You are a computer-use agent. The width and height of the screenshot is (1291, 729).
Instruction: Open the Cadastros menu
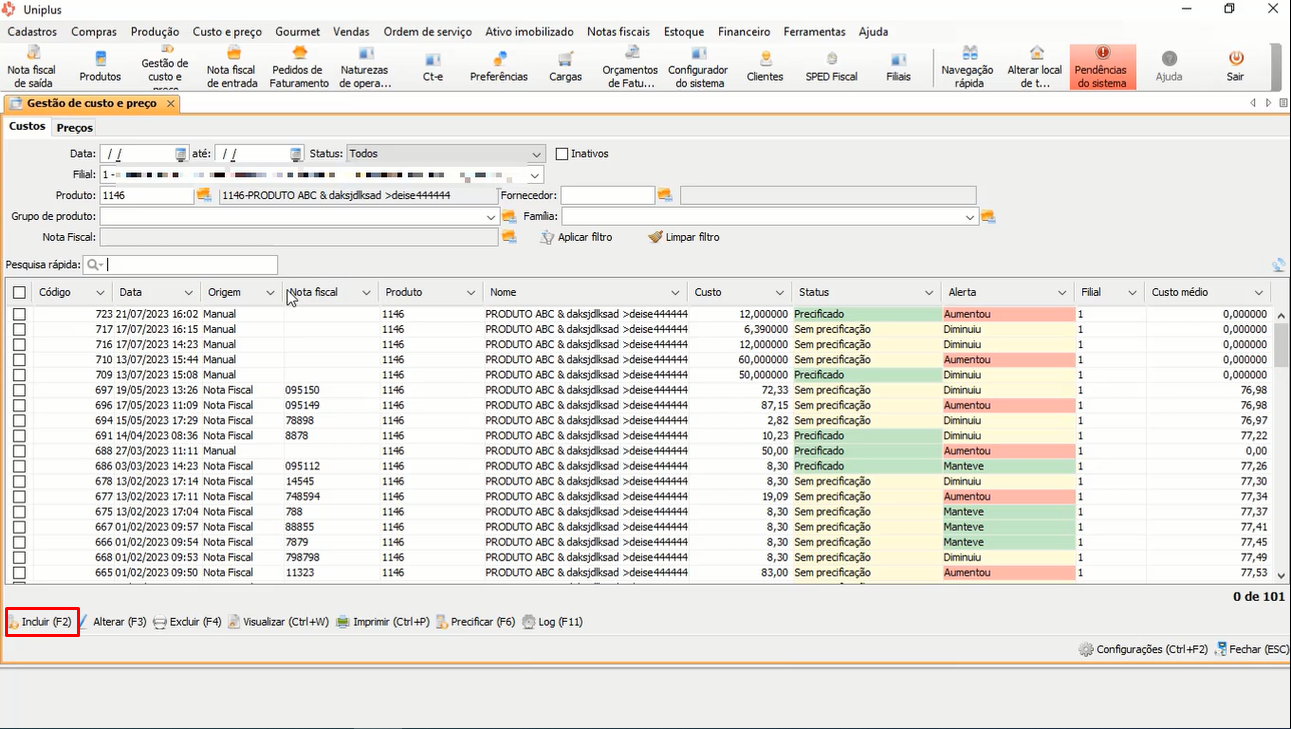(x=32, y=32)
